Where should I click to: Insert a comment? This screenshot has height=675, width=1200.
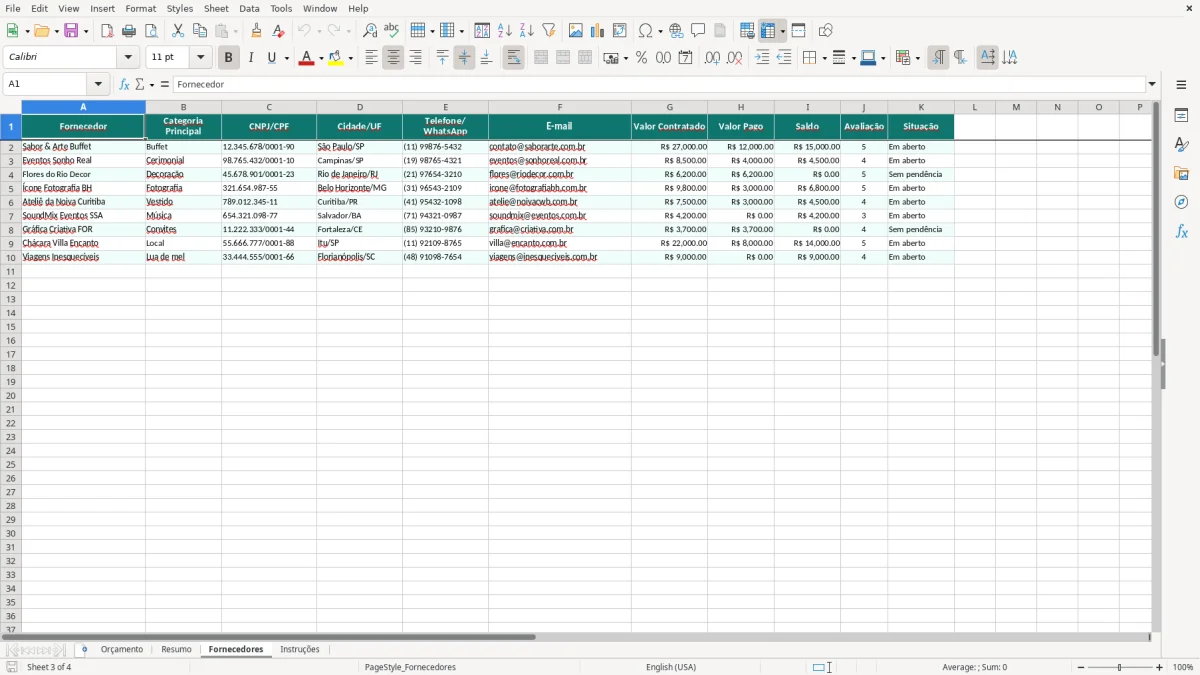click(698, 31)
